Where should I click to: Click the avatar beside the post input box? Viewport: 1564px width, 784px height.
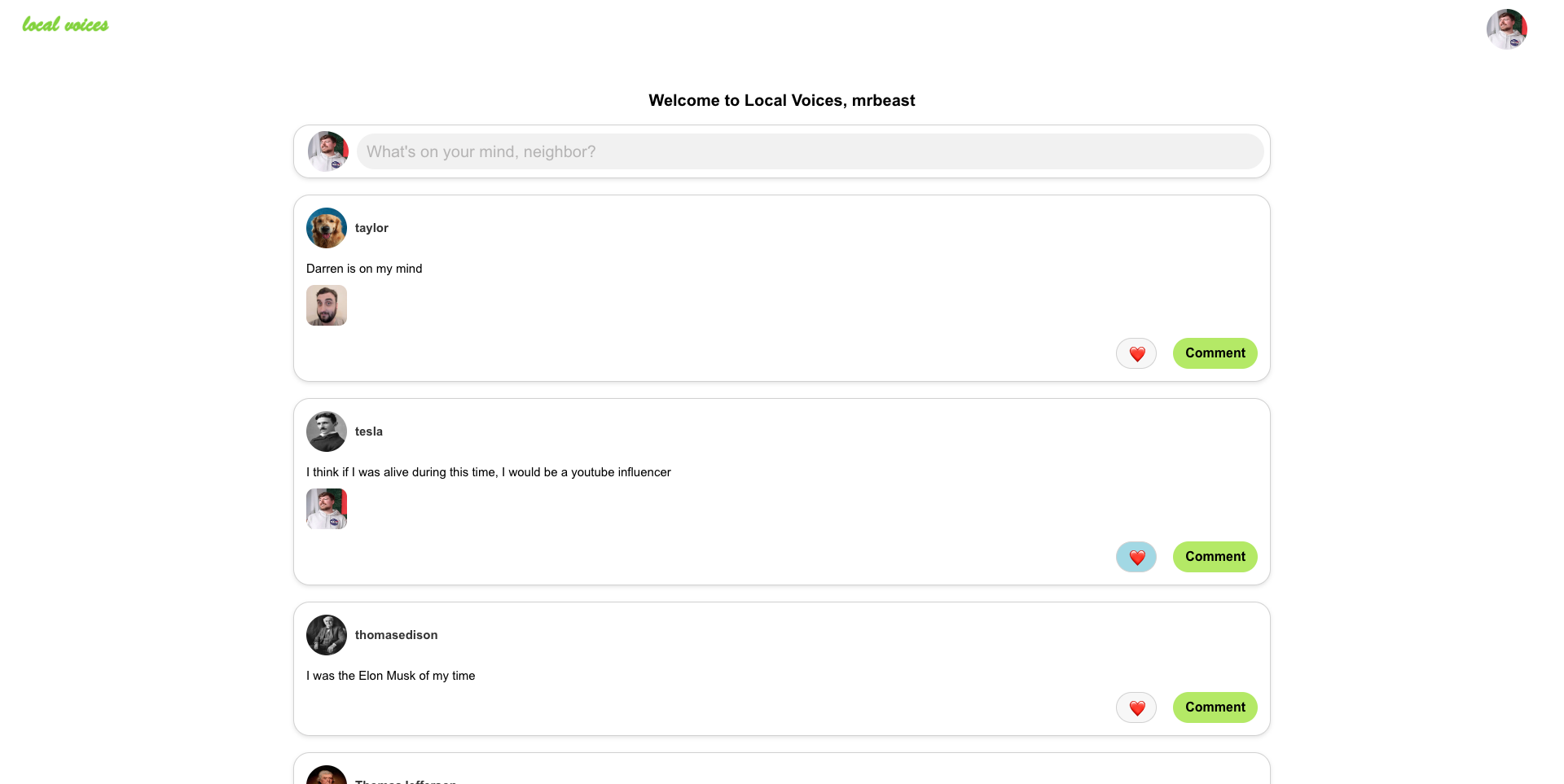[328, 151]
